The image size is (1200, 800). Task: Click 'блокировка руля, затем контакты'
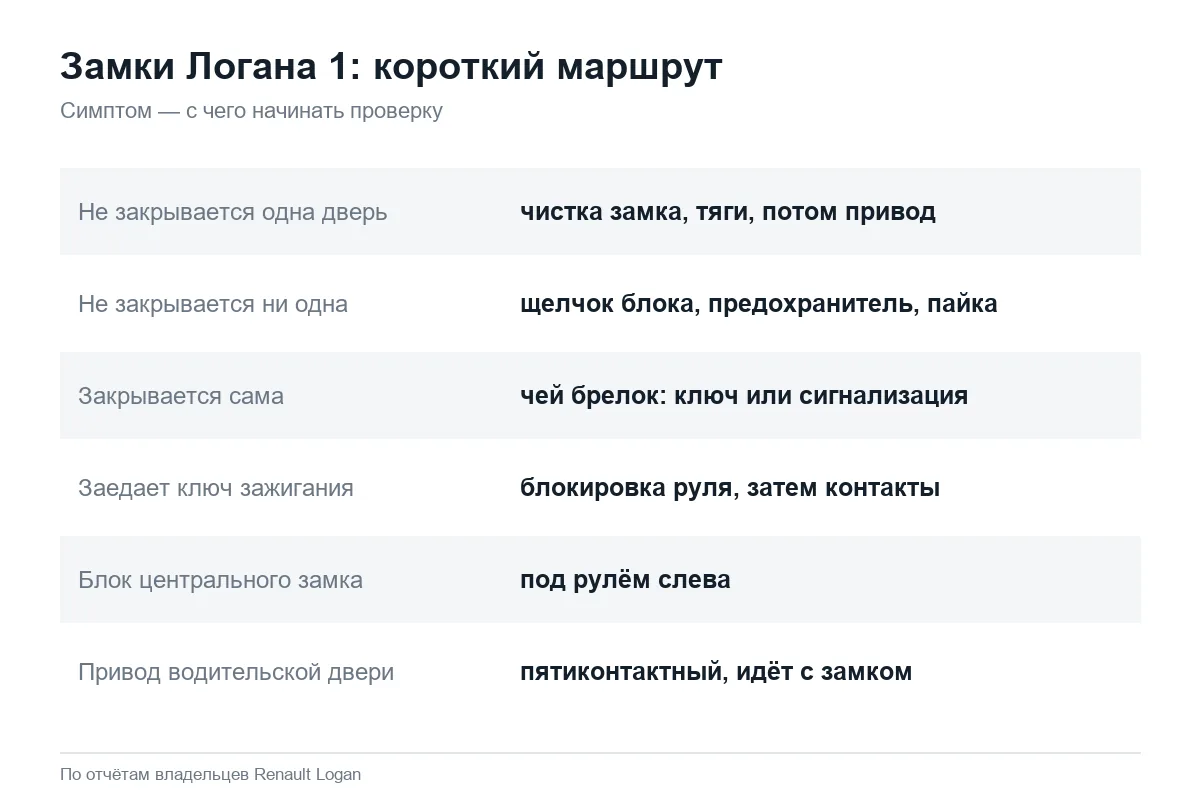pyautogui.click(x=730, y=488)
